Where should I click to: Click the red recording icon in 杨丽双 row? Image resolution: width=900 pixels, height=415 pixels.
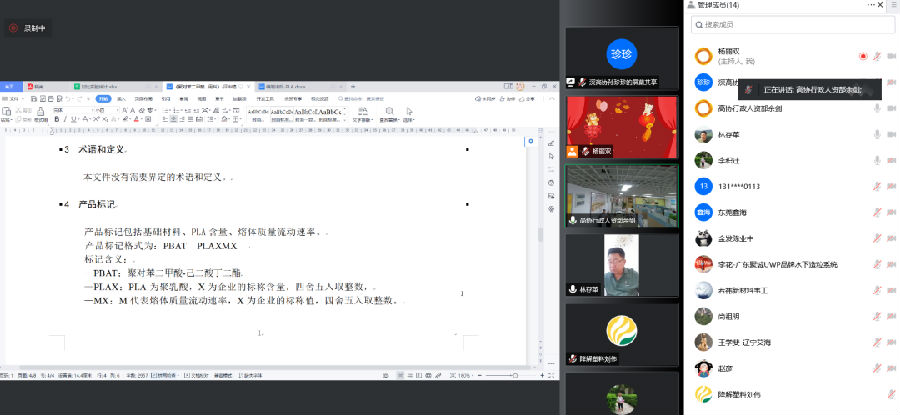pos(863,56)
